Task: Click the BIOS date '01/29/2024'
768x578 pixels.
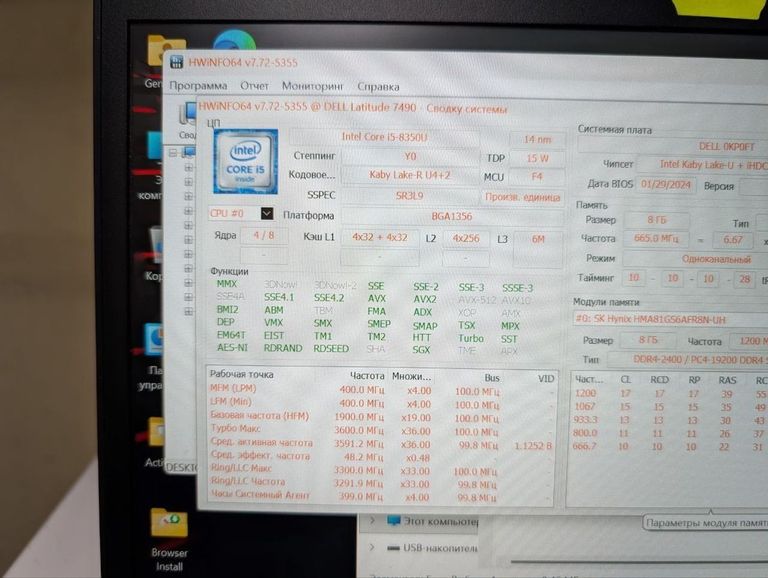Action: [x=665, y=185]
